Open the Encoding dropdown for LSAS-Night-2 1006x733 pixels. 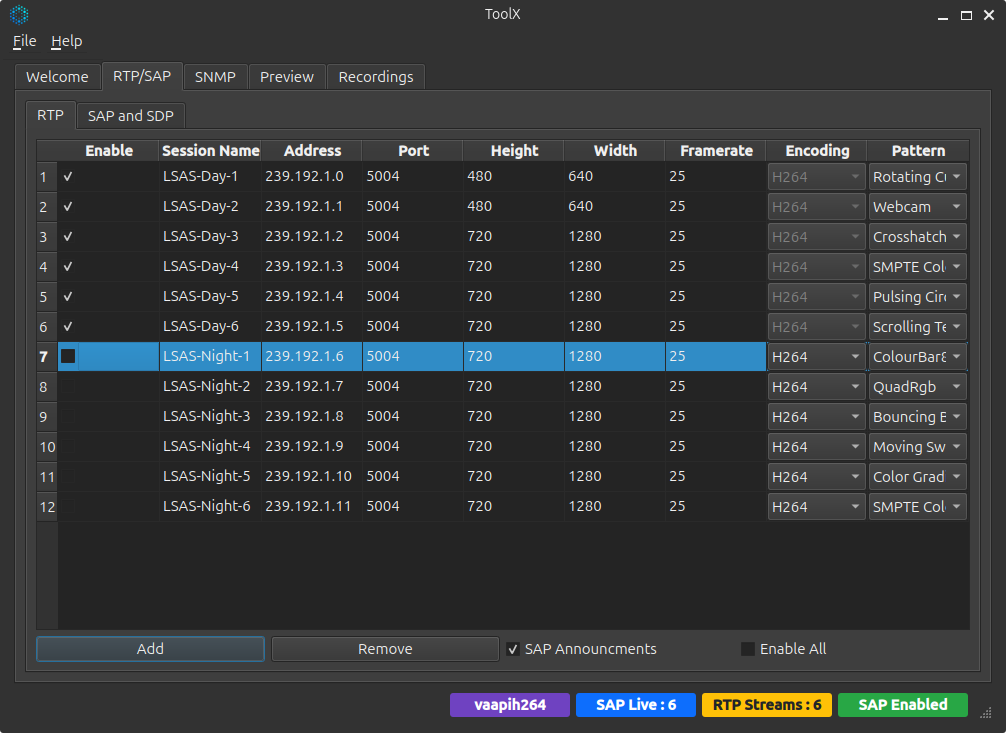pos(815,387)
